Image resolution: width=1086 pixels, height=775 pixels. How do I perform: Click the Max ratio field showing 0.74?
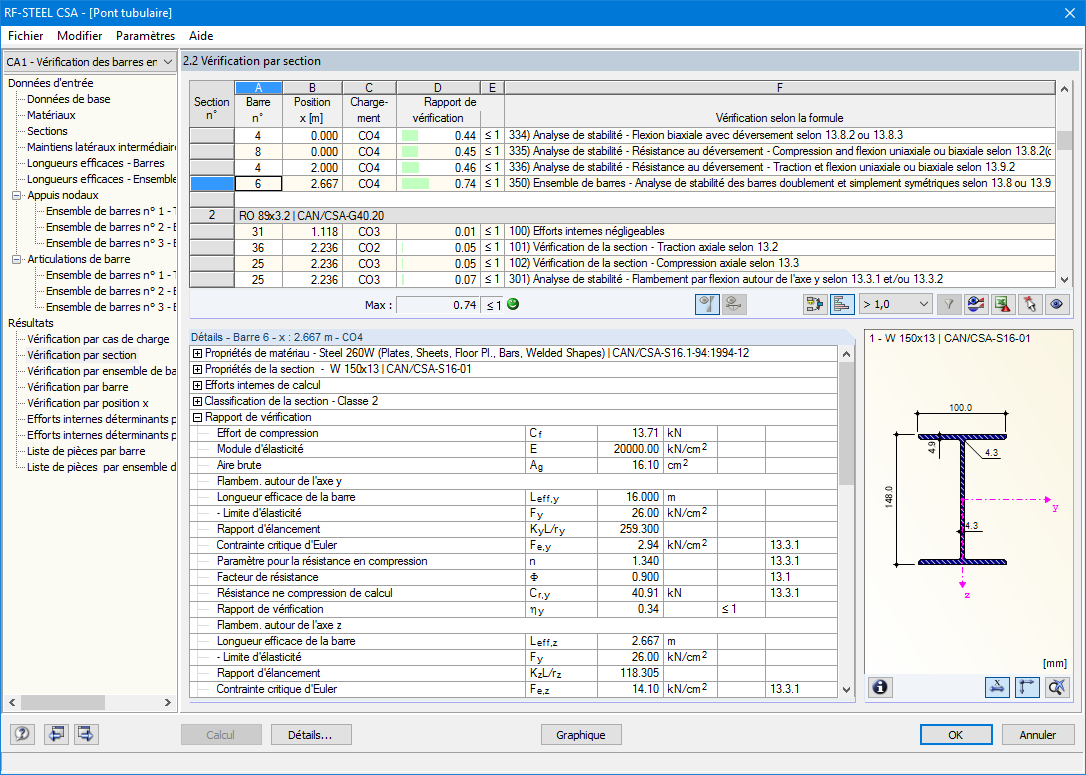click(438, 305)
